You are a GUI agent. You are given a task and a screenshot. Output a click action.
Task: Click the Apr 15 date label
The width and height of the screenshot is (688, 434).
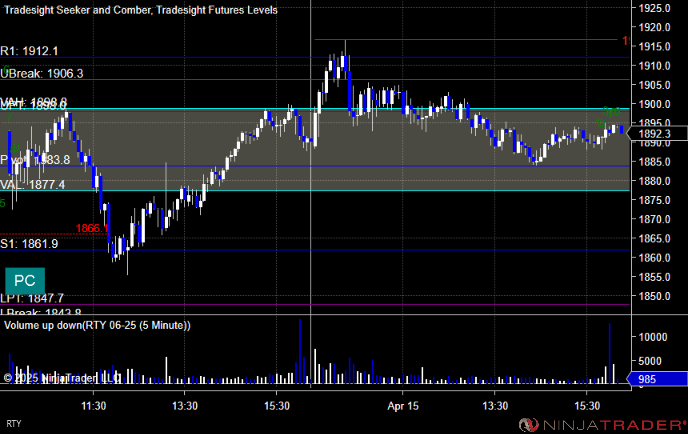403,406
